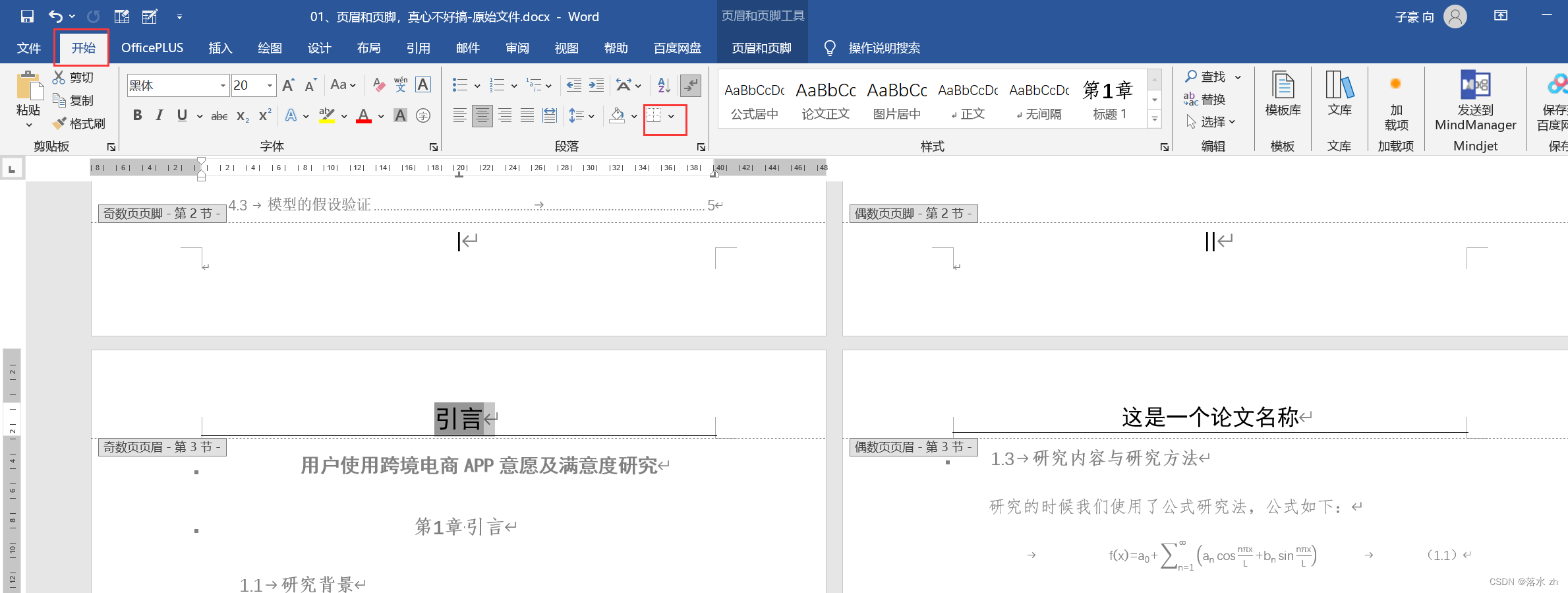1568x593 pixels.
Task: Expand the 选择 select dropdown
Action: click(x=1211, y=121)
